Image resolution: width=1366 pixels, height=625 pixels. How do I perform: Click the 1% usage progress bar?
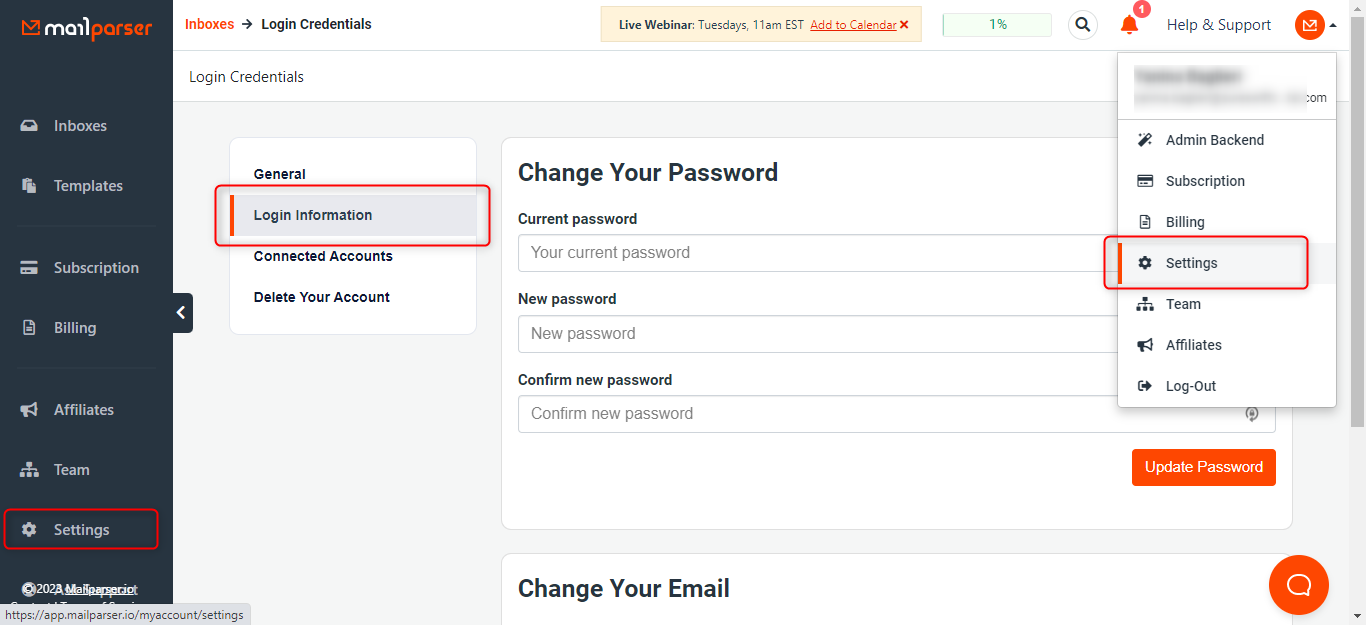997,25
